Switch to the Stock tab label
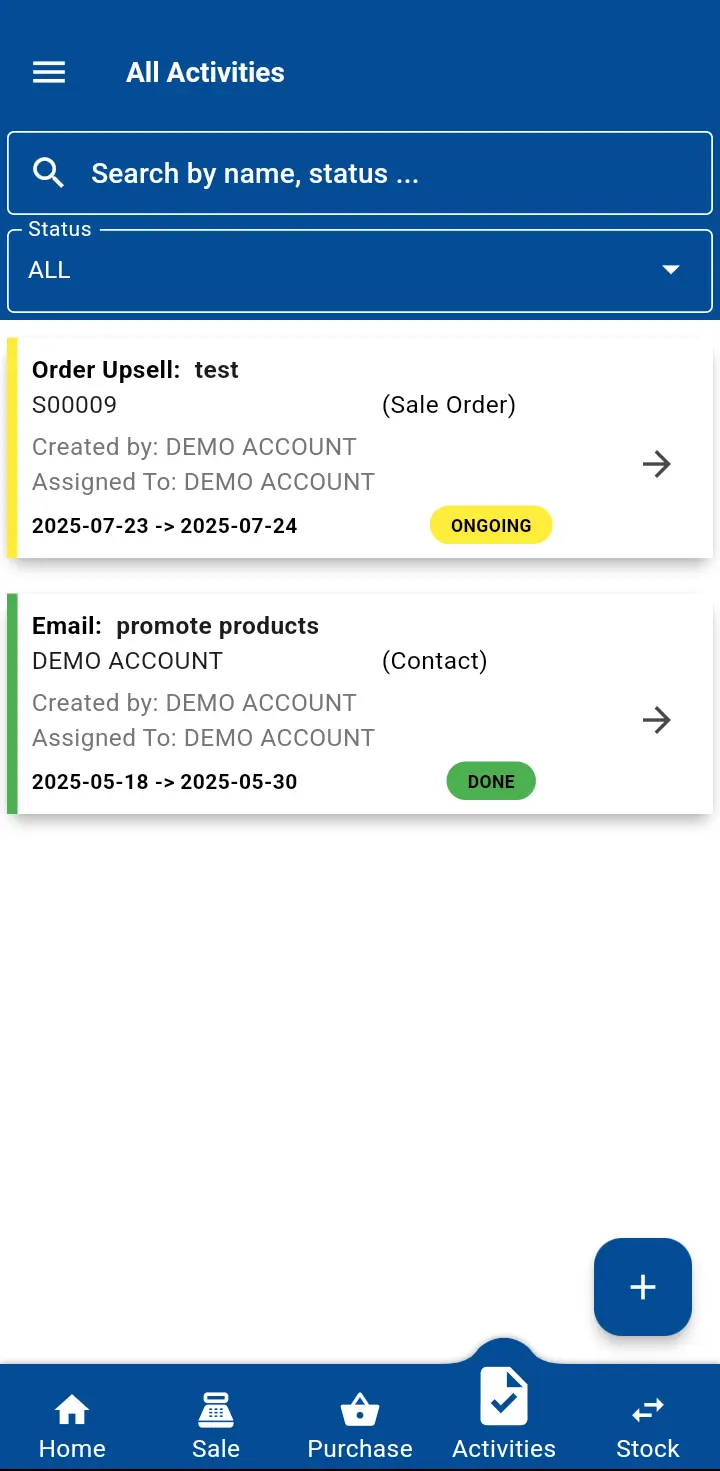Image resolution: width=720 pixels, height=1471 pixels. [x=648, y=1448]
